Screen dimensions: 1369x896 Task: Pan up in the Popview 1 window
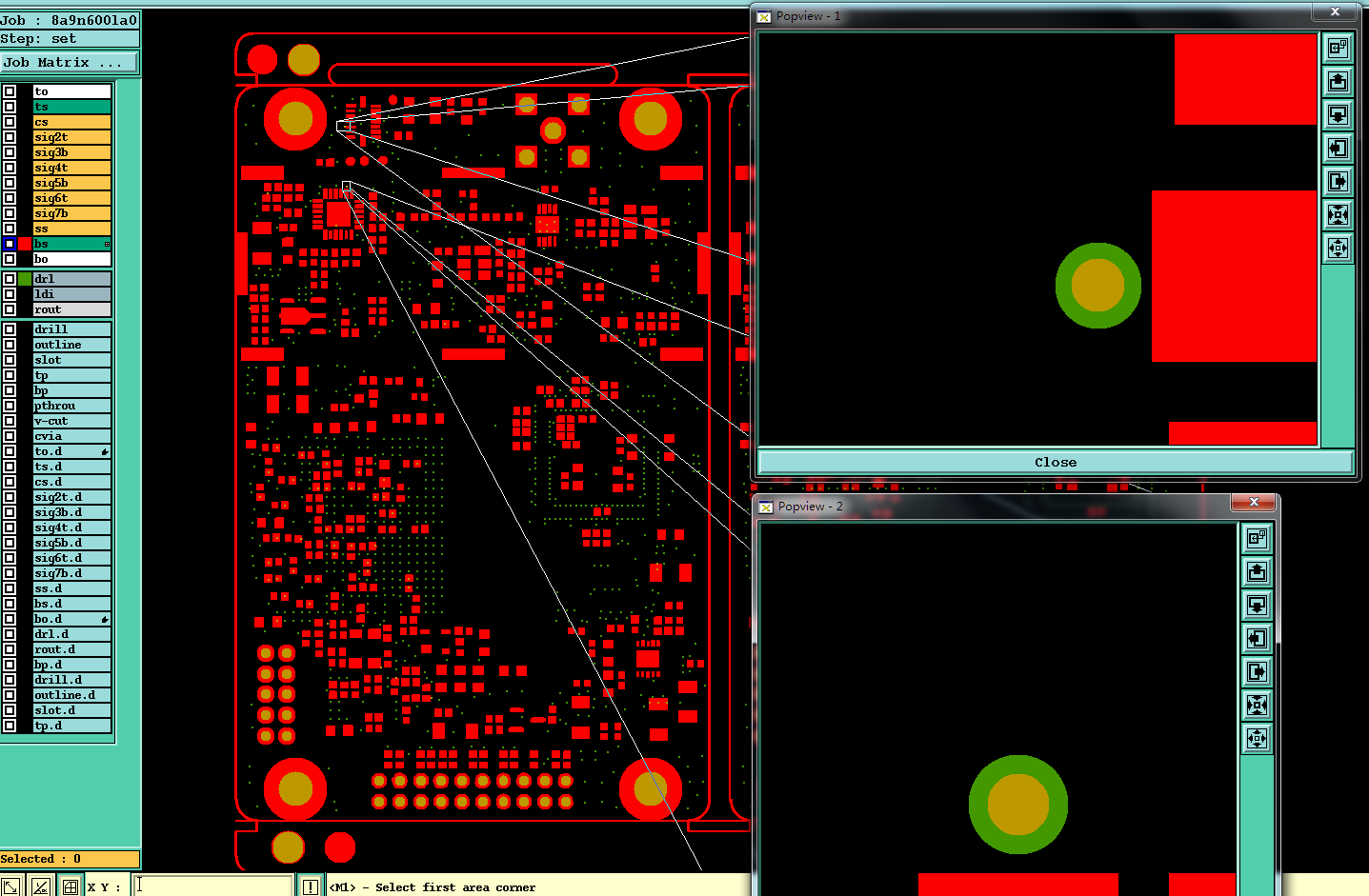coord(1338,81)
